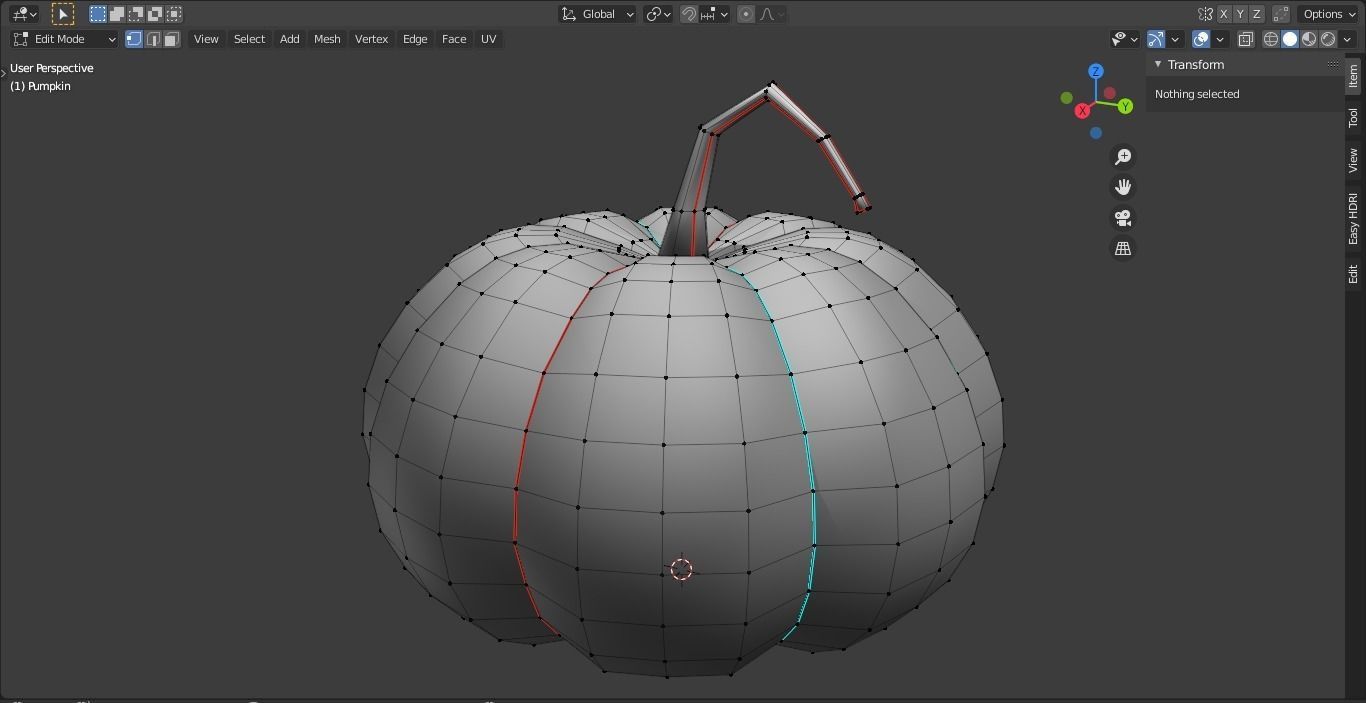Switch perspective/orthographic grid icon

tap(1123, 248)
